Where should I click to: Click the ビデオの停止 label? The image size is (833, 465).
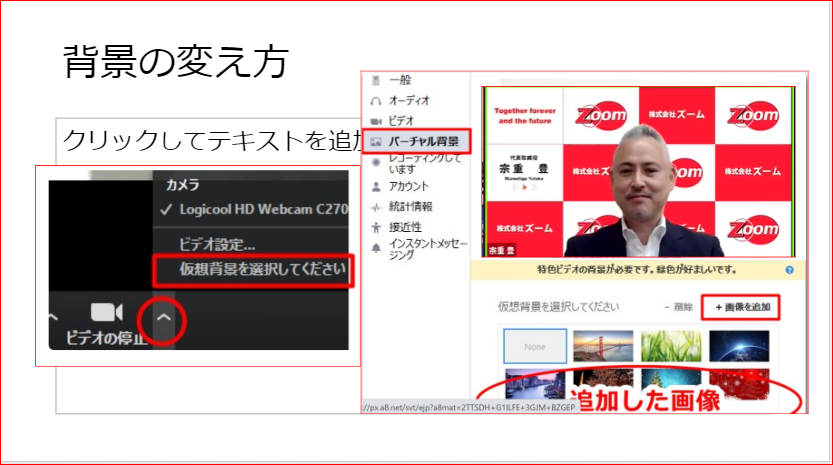105,338
